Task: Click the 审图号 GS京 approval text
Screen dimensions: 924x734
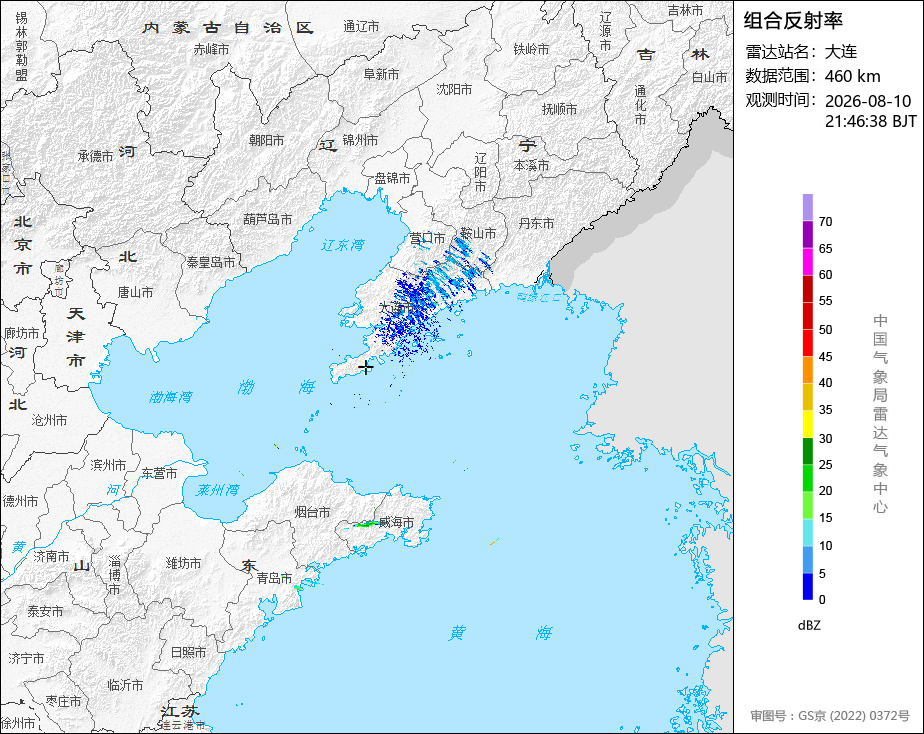Action: 830,716
